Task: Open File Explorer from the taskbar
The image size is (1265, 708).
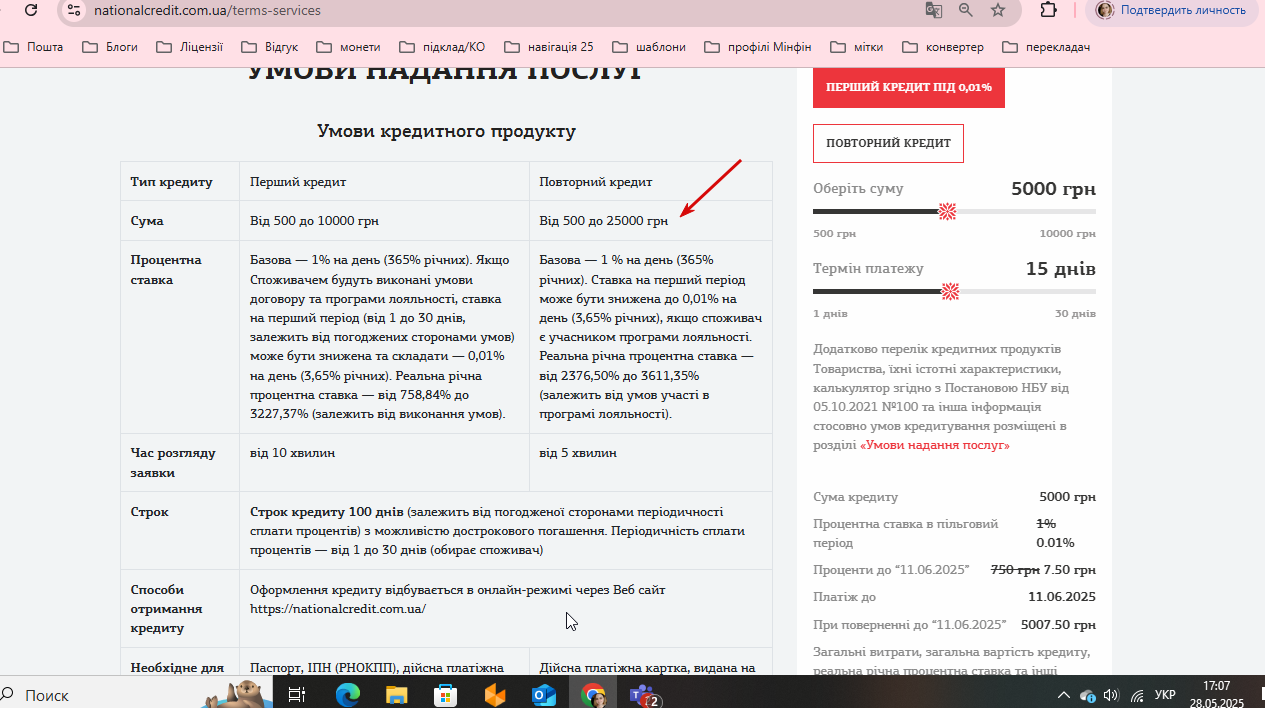Action: coord(397,695)
